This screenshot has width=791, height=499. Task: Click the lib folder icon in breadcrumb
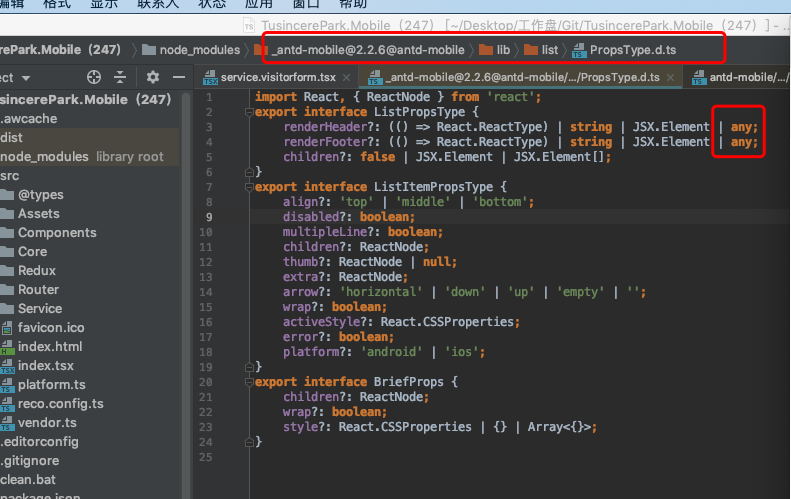click(486, 49)
